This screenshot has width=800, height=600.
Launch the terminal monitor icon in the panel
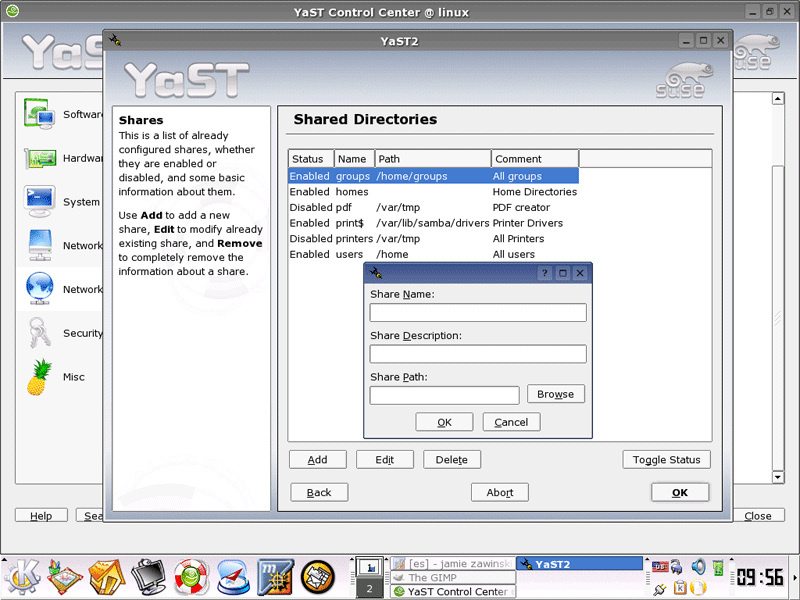click(148, 577)
